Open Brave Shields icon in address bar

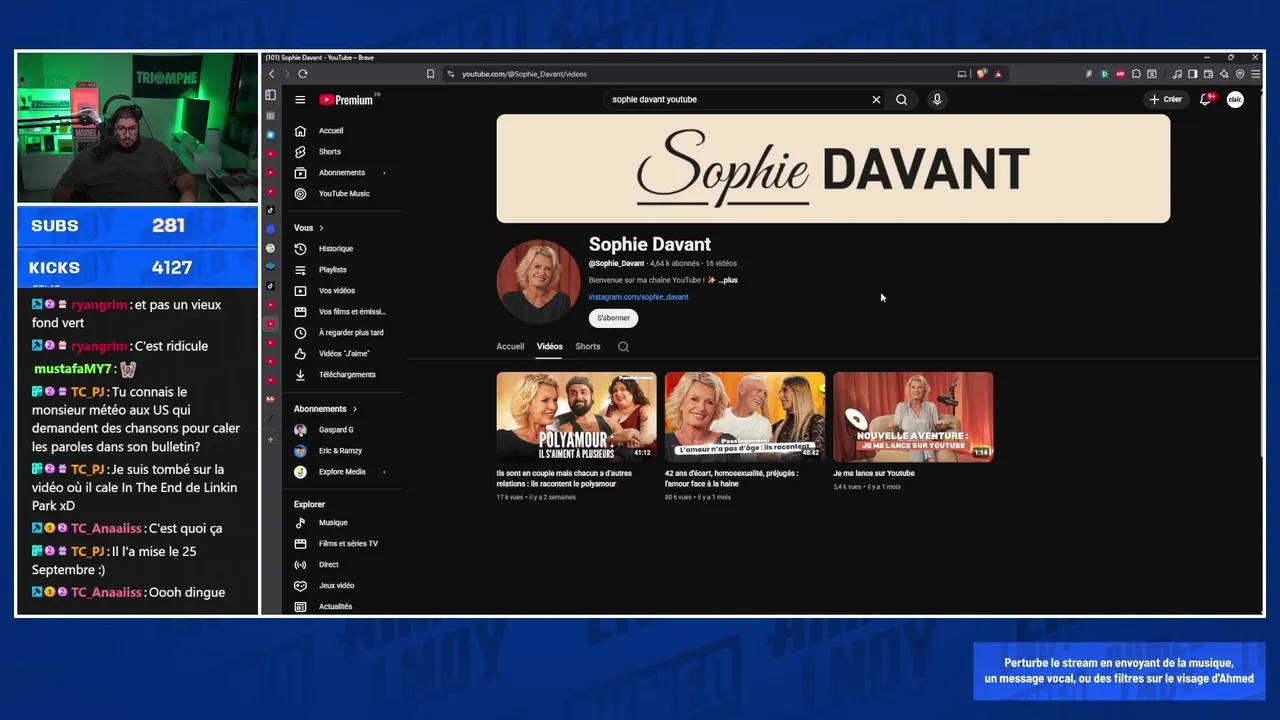point(982,74)
